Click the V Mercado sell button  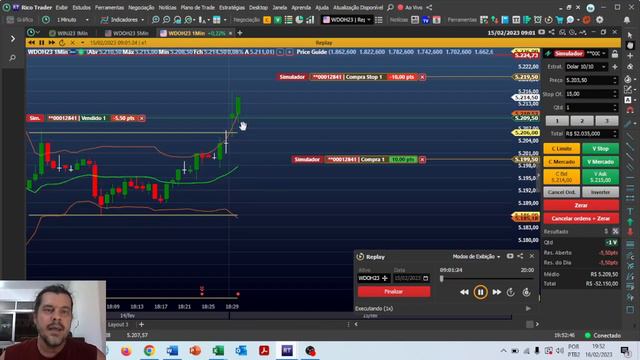(x=600, y=162)
